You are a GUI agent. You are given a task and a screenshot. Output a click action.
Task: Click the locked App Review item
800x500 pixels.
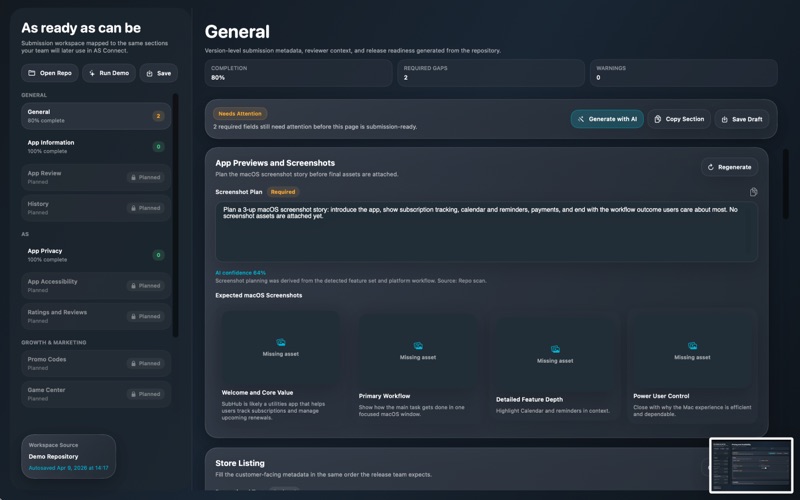tap(96, 177)
